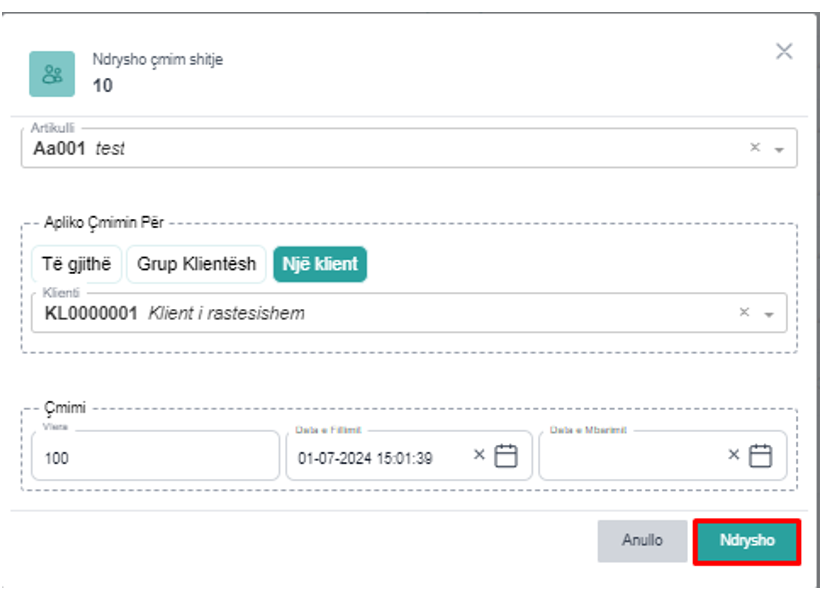Click the Artikulli combo box showing Aa001
Screen dimensions: 822x601
pyautogui.click(x=380, y=148)
